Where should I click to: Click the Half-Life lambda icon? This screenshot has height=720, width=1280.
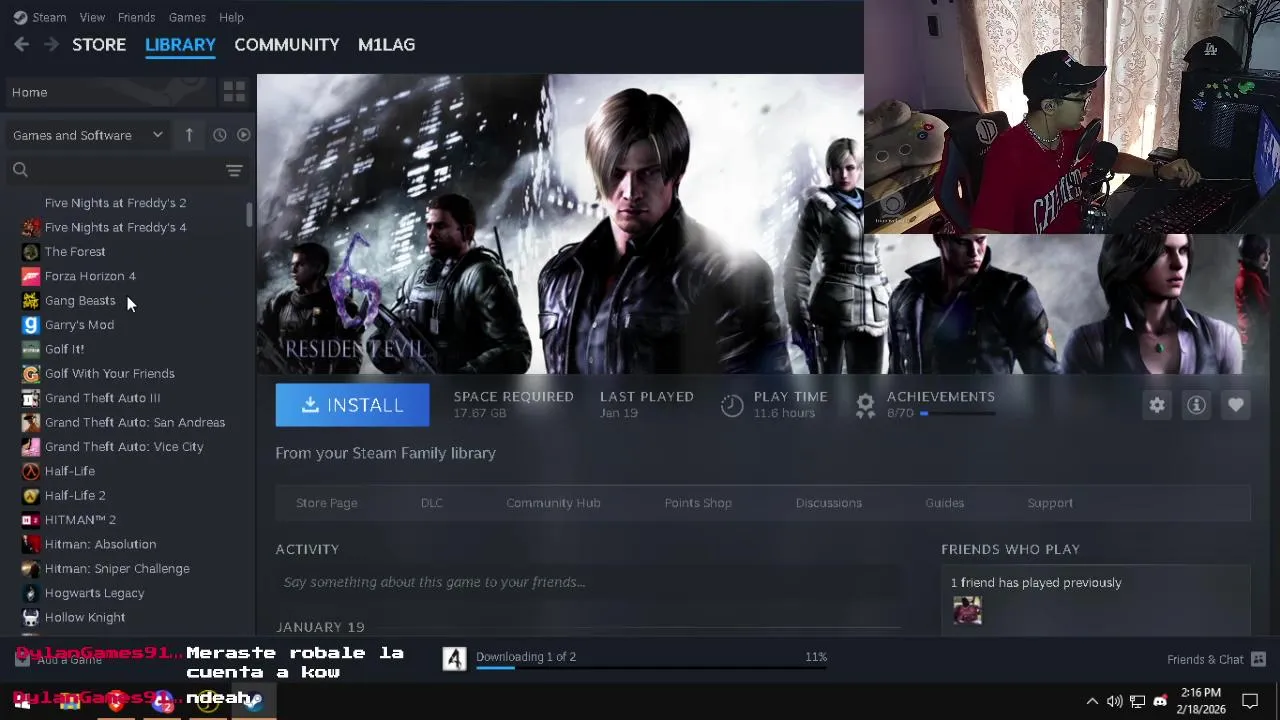pos(31,471)
